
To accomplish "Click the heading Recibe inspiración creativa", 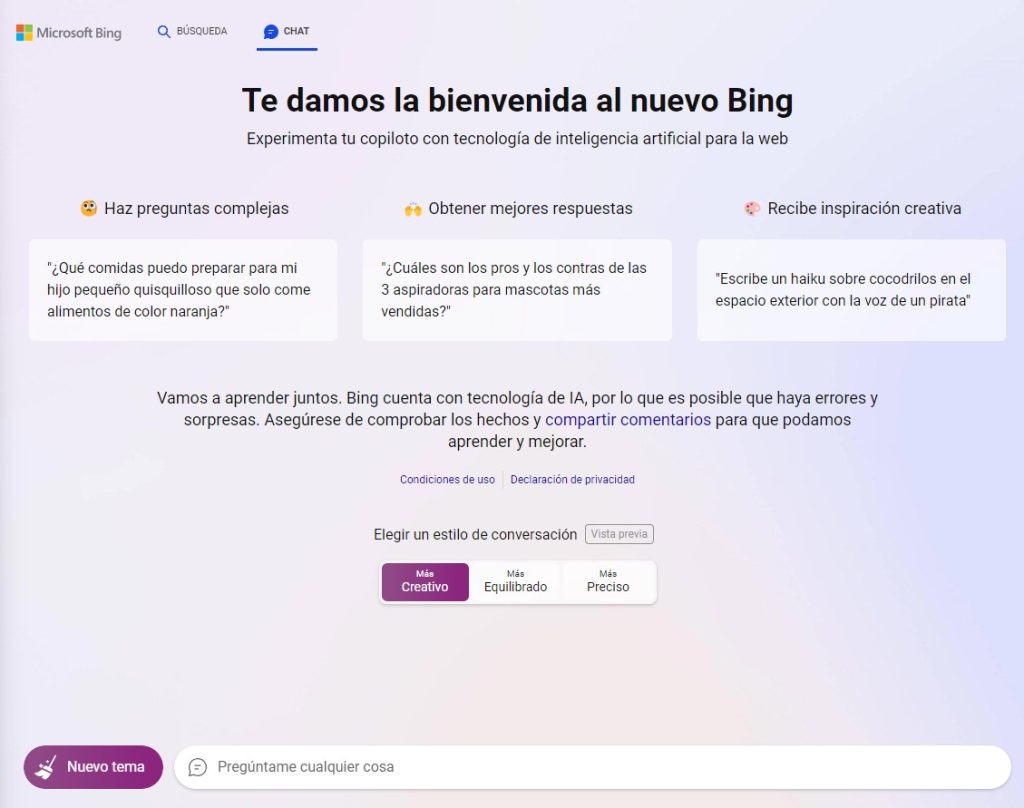I will (864, 208).
